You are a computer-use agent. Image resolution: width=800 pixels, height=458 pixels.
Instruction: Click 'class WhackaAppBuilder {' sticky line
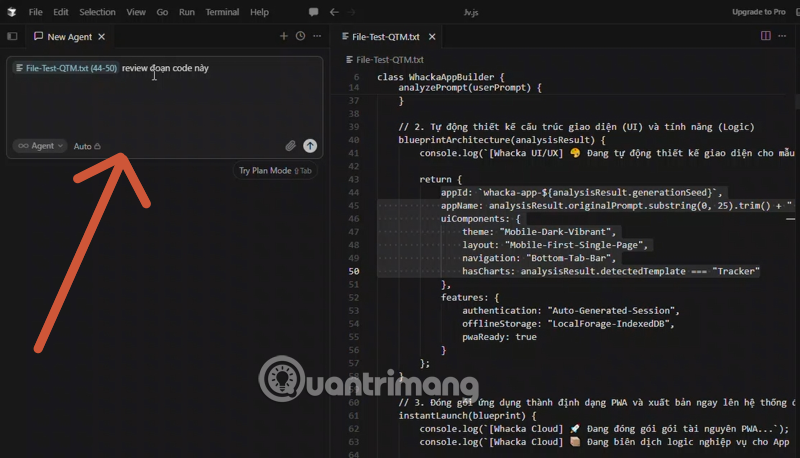[441, 77]
